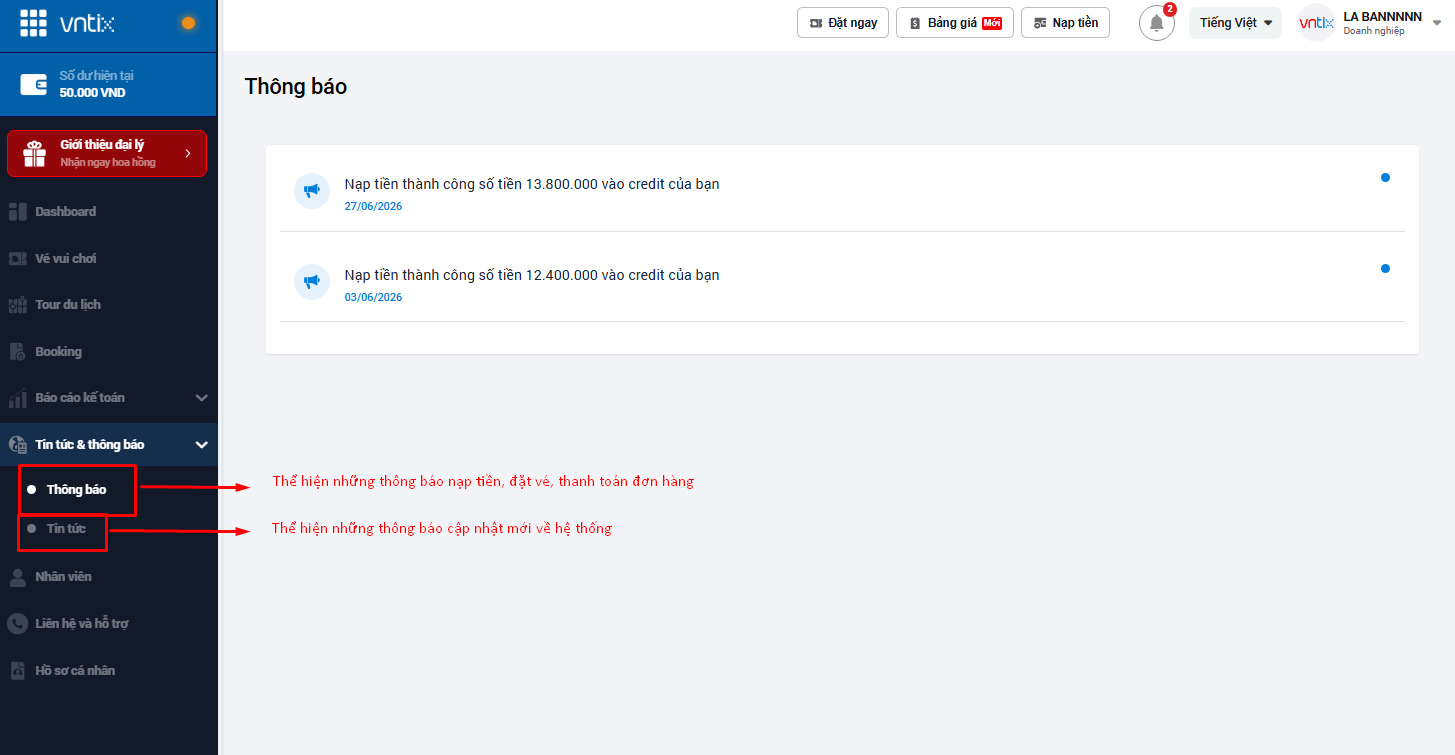1455x755 pixels.
Task: Click the Đặt ngay button
Action: [x=843, y=23]
